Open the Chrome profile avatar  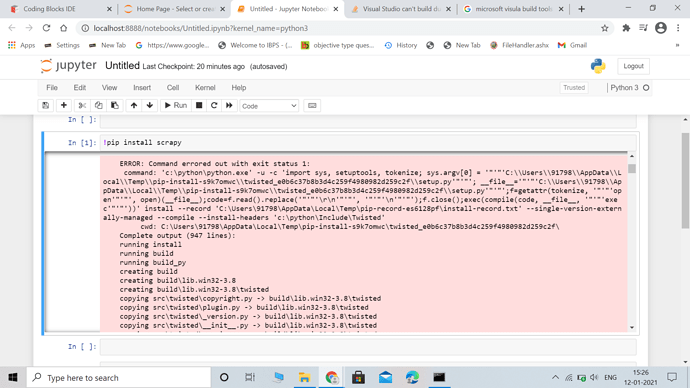point(661,28)
